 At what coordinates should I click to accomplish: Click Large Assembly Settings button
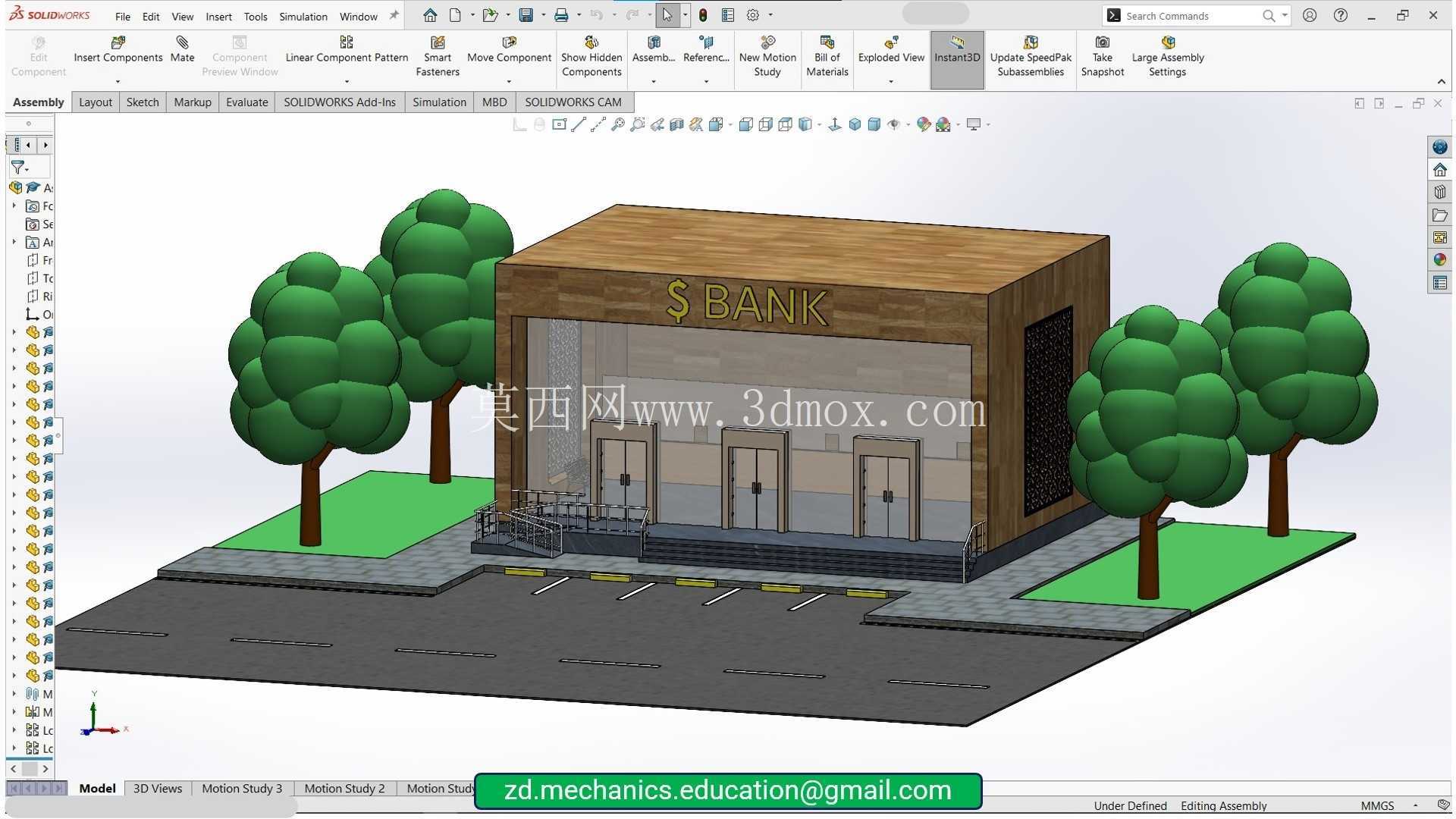[x=1167, y=56]
